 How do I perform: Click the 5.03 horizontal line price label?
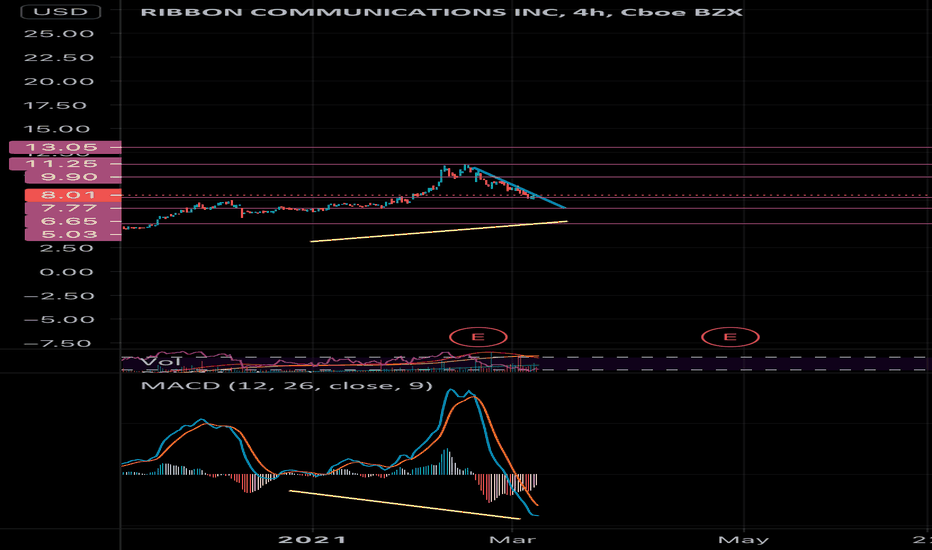coord(73,234)
